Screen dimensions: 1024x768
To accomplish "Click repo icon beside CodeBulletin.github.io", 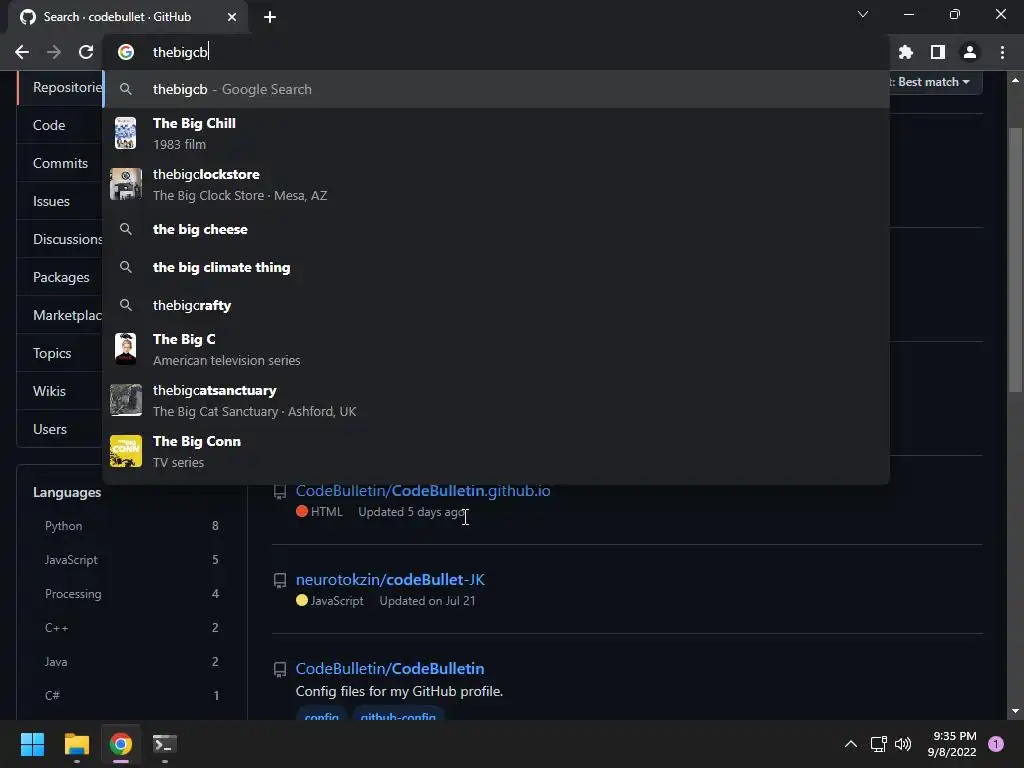I will click(280, 491).
